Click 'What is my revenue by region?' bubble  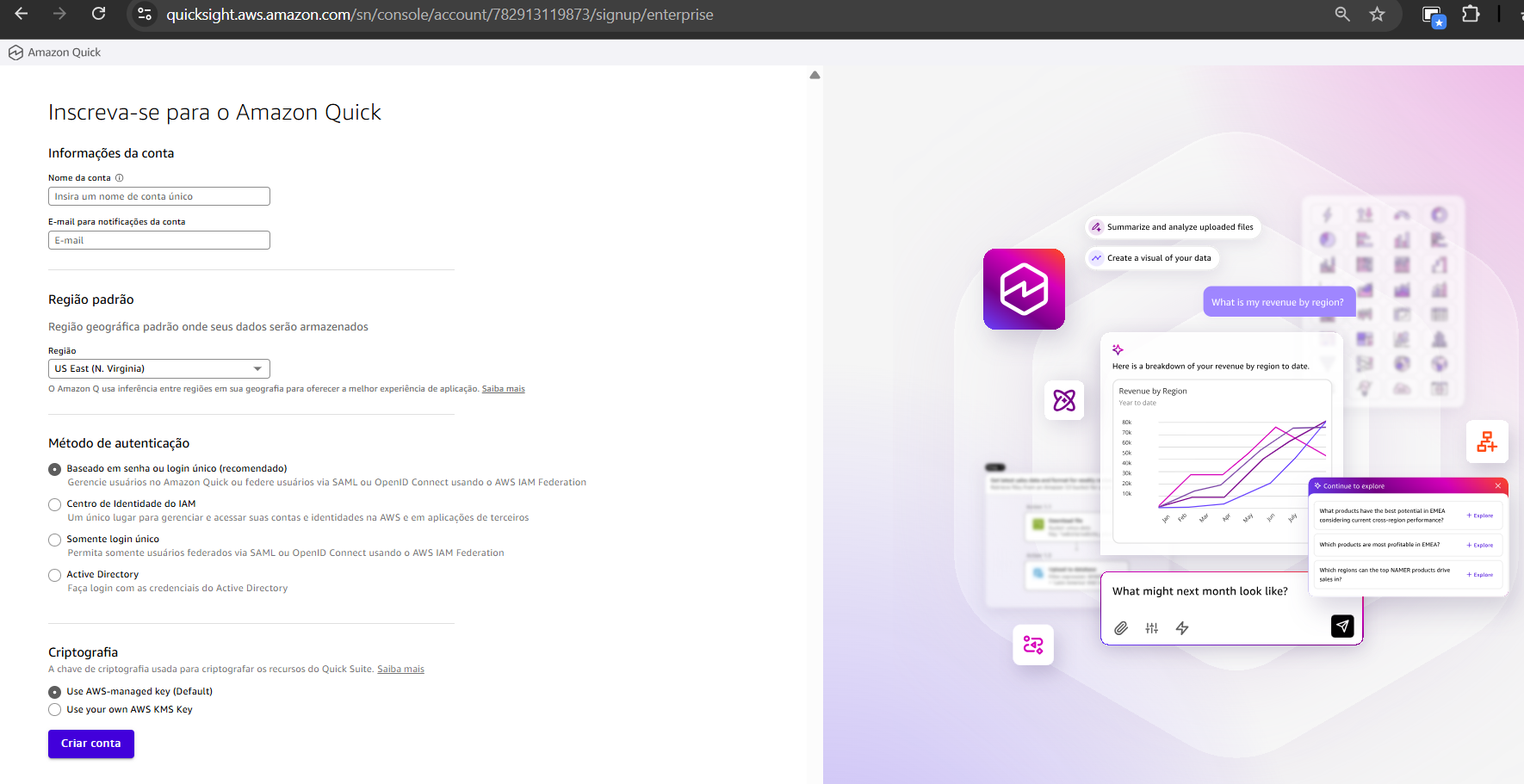(1278, 302)
